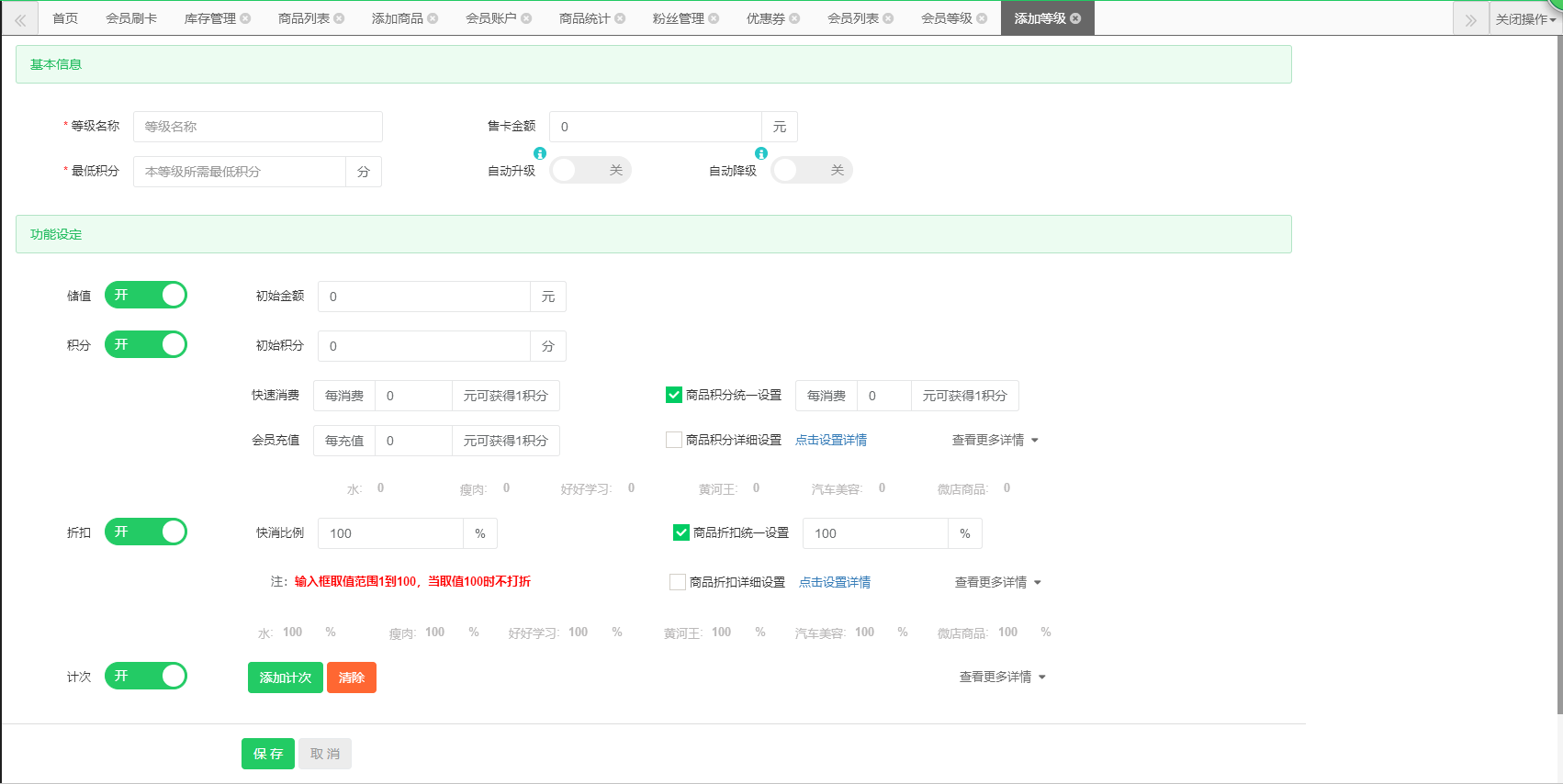Focus the 快消比例 percent field
The image size is (1563, 784).
390,533
